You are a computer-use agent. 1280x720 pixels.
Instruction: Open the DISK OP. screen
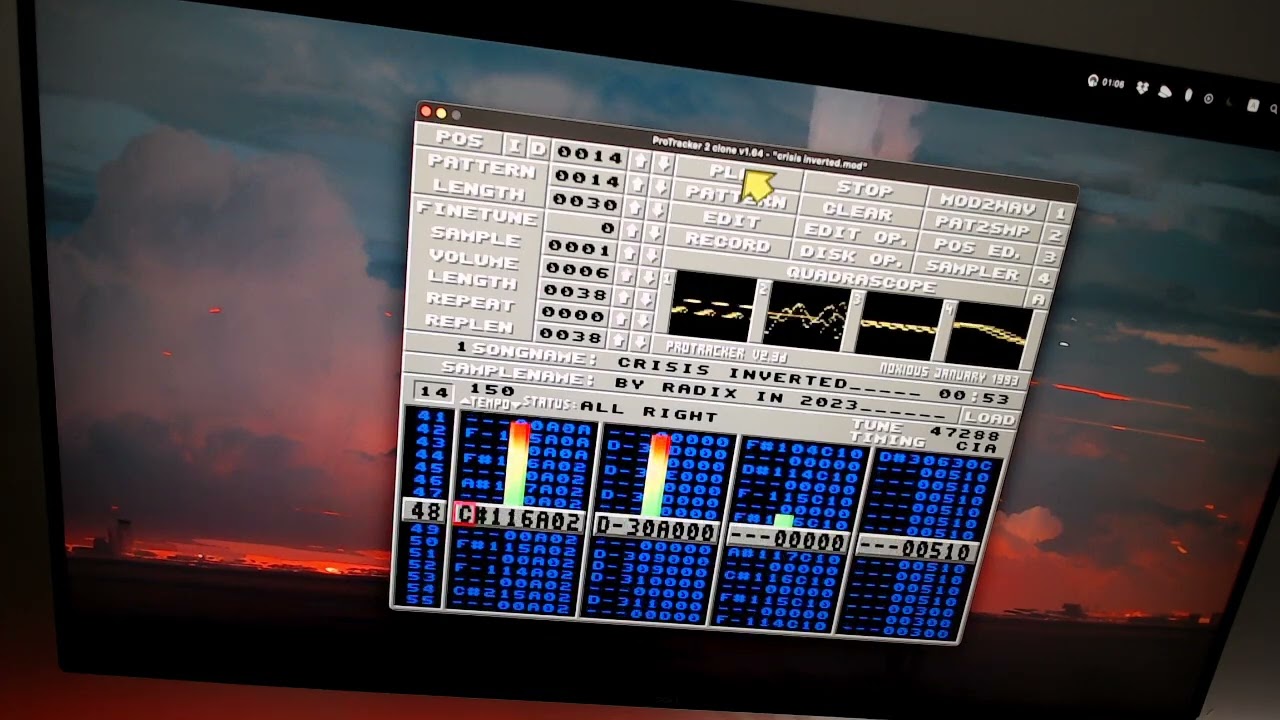pyautogui.click(x=853, y=258)
